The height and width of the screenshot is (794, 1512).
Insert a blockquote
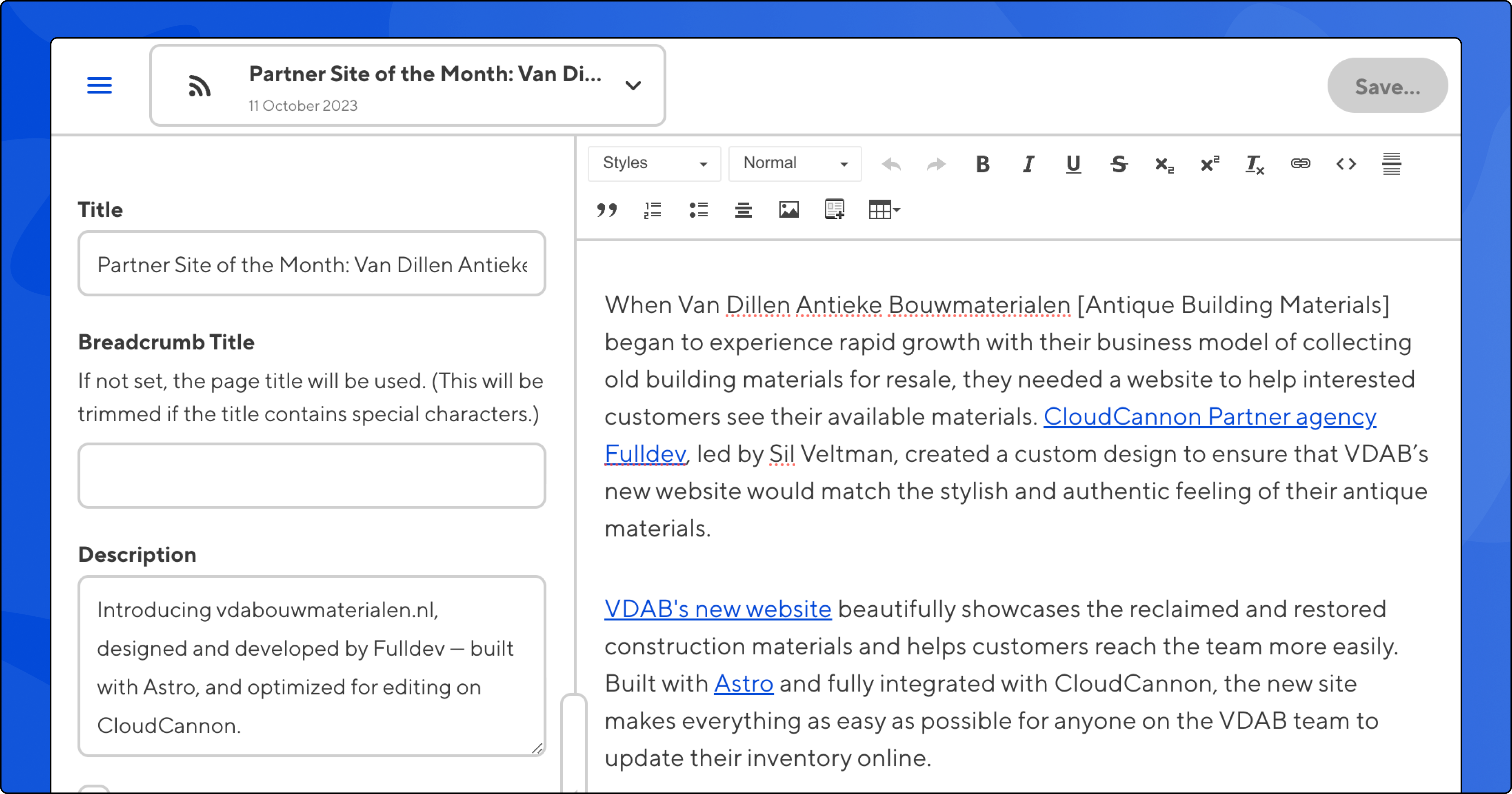(607, 210)
